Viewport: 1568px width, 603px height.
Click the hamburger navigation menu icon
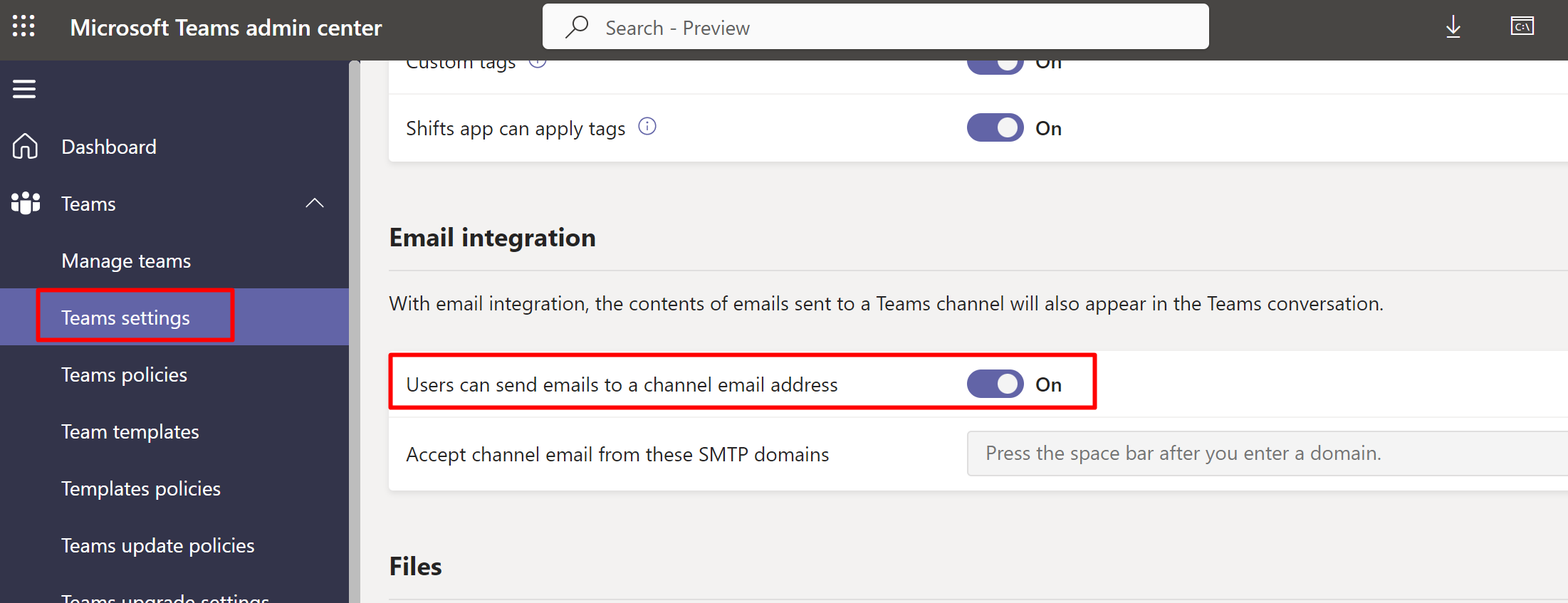tap(24, 89)
